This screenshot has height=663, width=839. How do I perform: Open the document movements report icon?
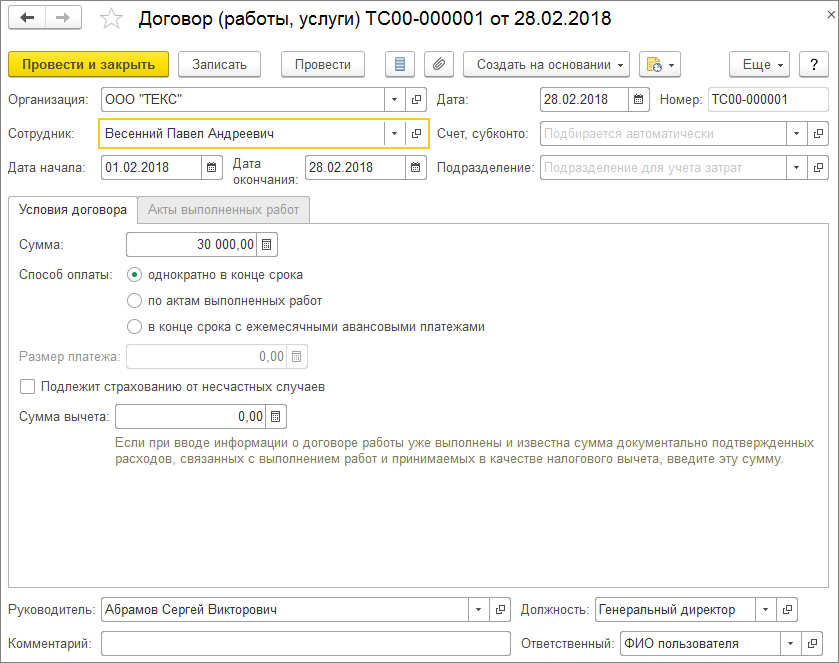[401, 64]
